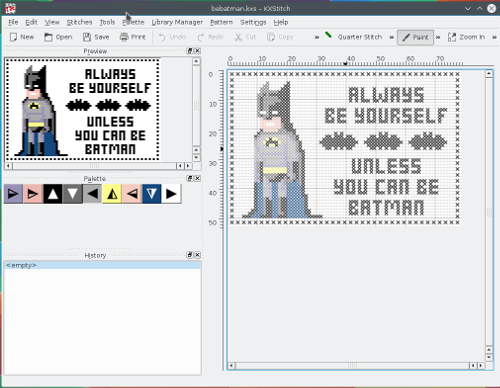This screenshot has width=500, height=388.
Task: Open the Edit menu
Action: pyautogui.click(x=31, y=22)
